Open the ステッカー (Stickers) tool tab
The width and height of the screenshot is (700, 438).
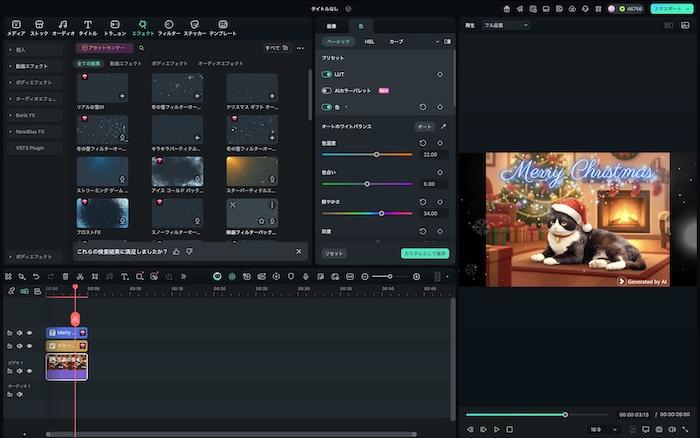point(195,26)
